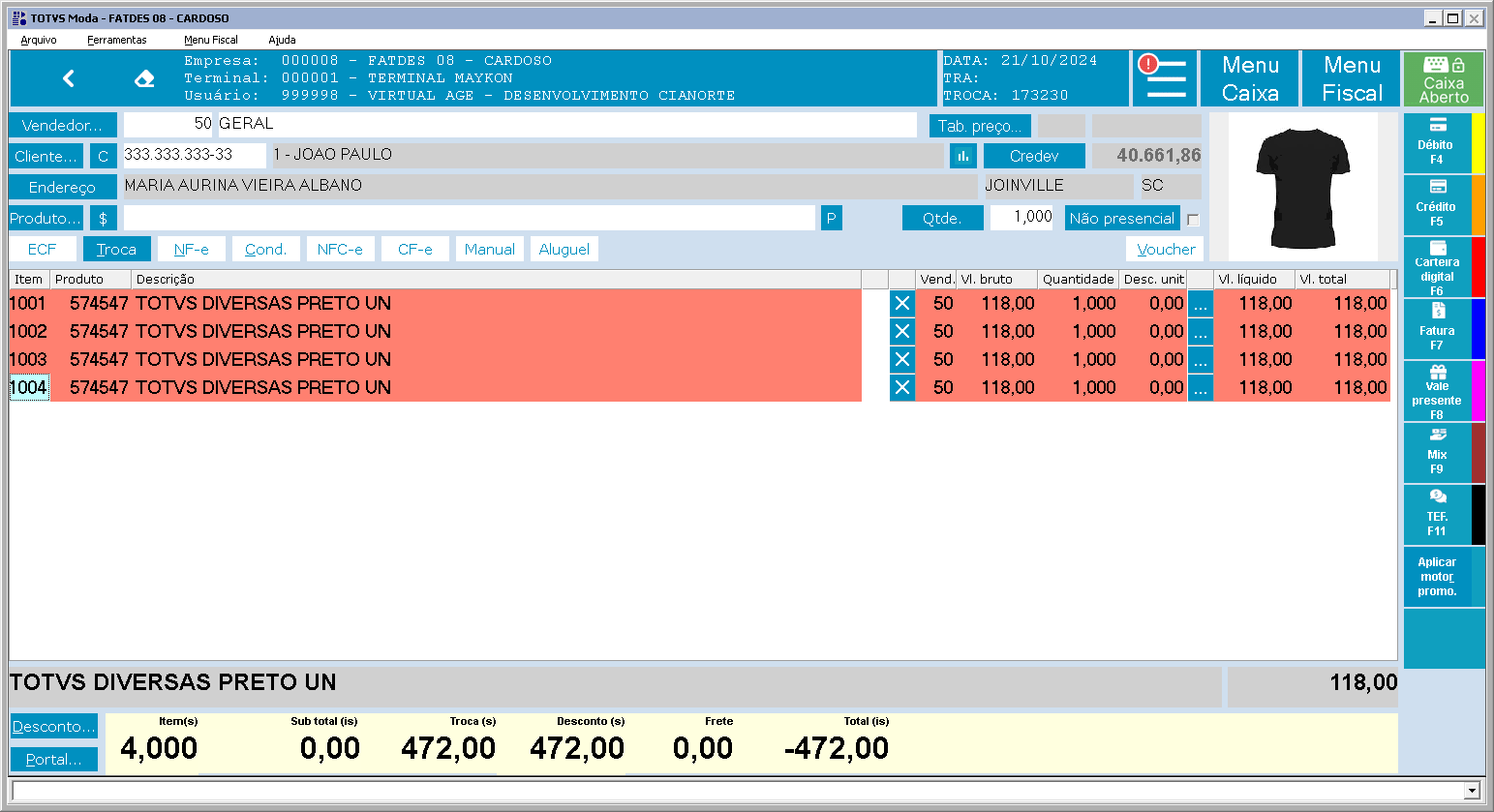This screenshot has width=1494, height=812.
Task: Choose Mix F9 payment
Action: point(1437,453)
